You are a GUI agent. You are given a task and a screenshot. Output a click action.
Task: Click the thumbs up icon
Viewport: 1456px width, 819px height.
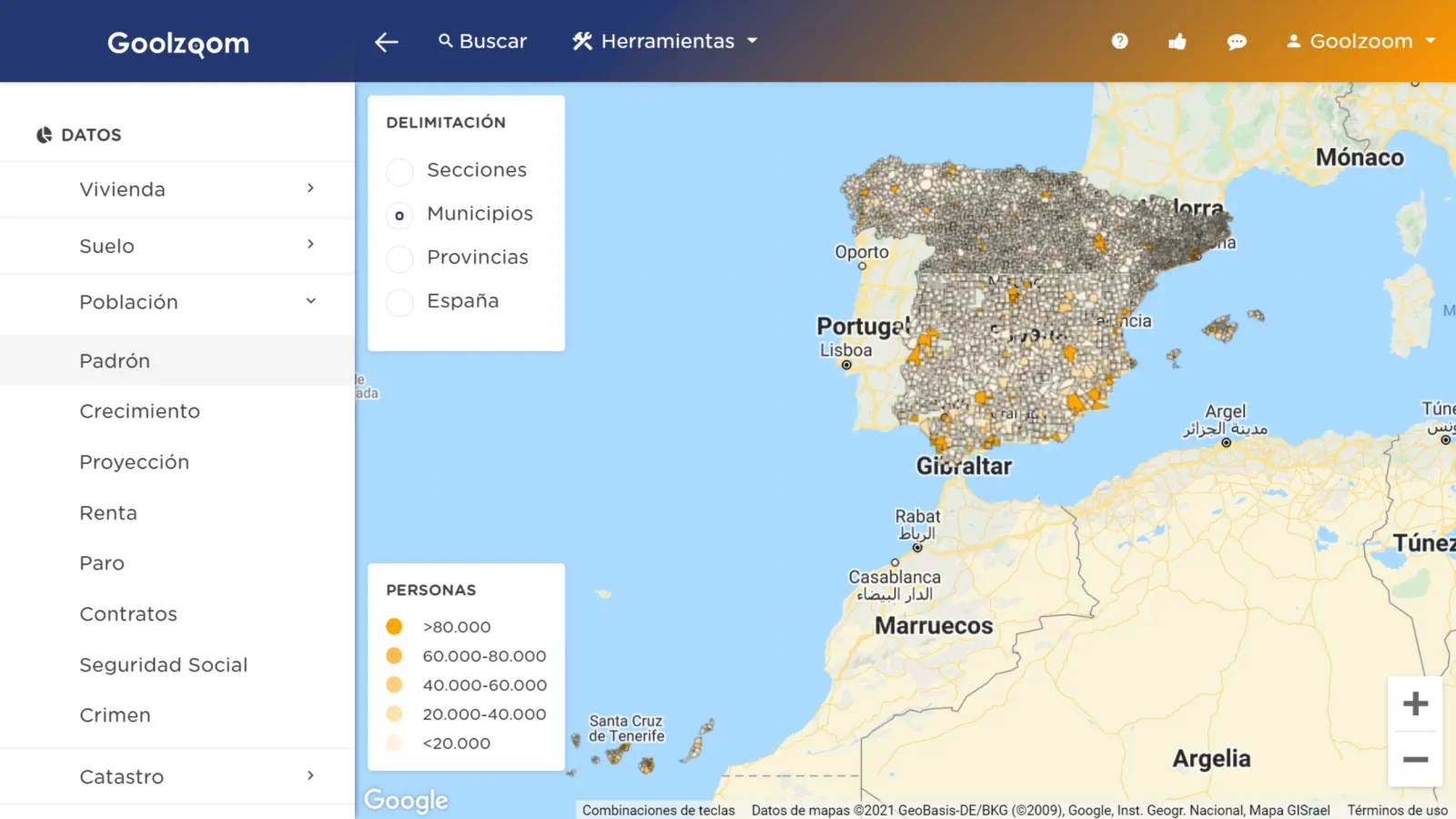point(1178,41)
